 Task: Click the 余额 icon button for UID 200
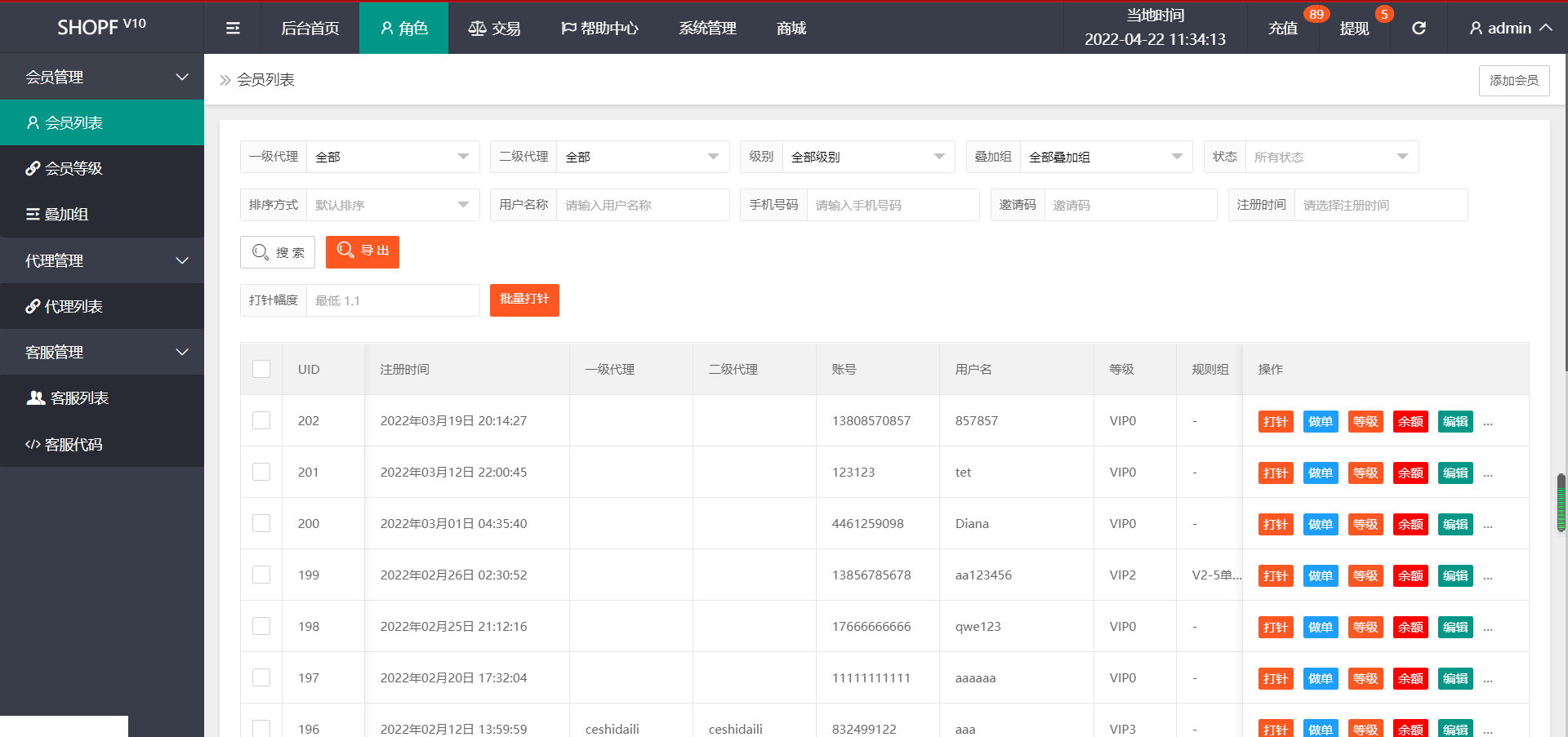pos(1410,525)
